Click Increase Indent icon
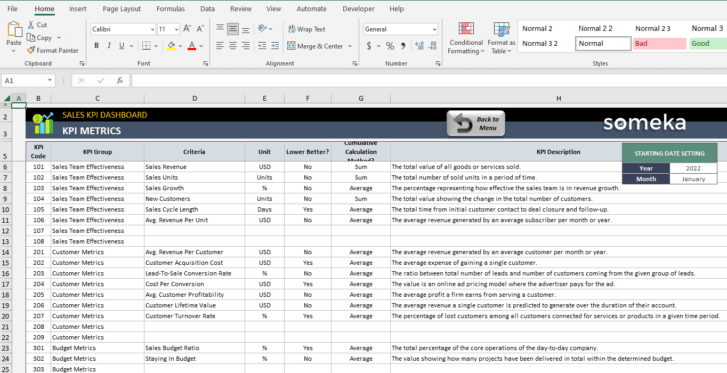The height and width of the screenshot is (373, 727). [275, 46]
